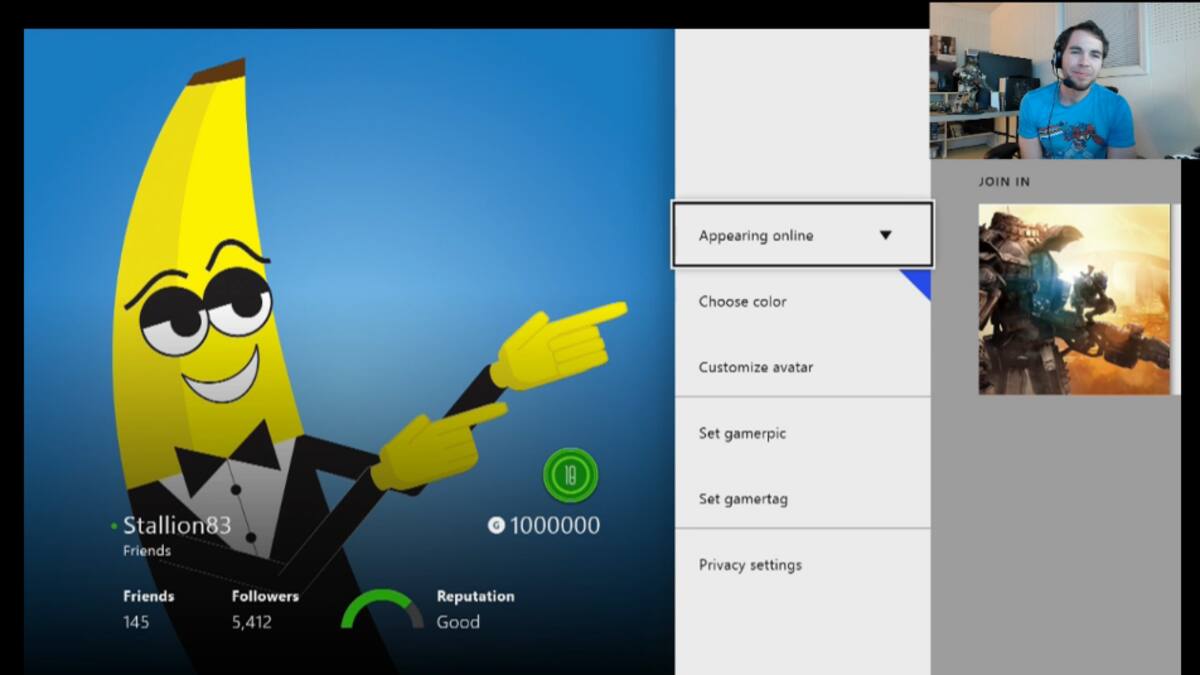
Task: Open the Appearing online status box
Action: click(x=803, y=235)
